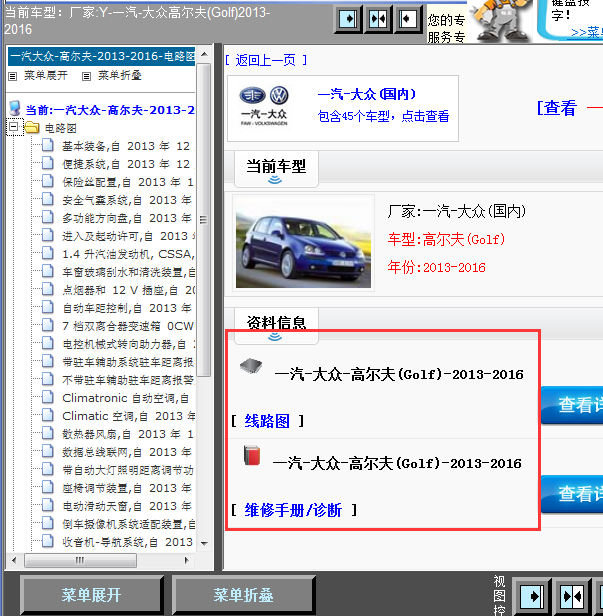Click the vertical scrollbar thumb in tree
This screenshot has width=603, height=616.
[x=203, y=220]
